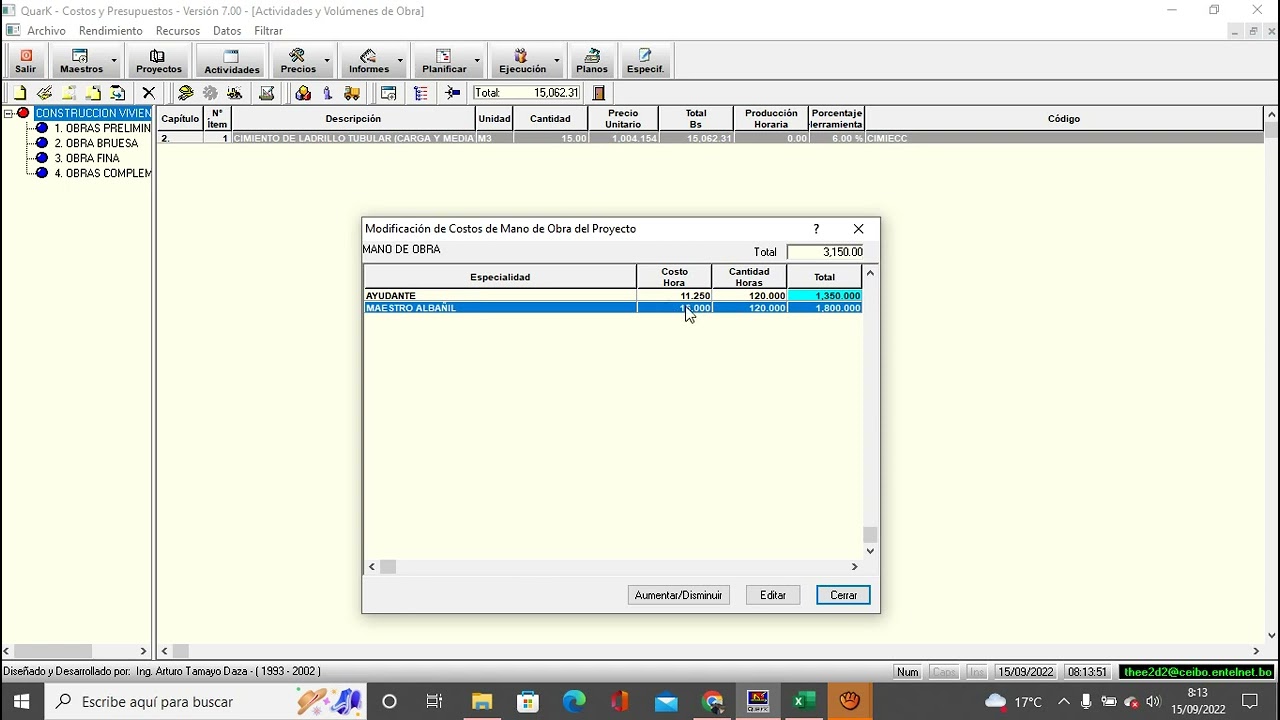Click dialog horizontal scrollbar right arrow
Image resolution: width=1280 pixels, height=720 pixels.
click(854, 566)
